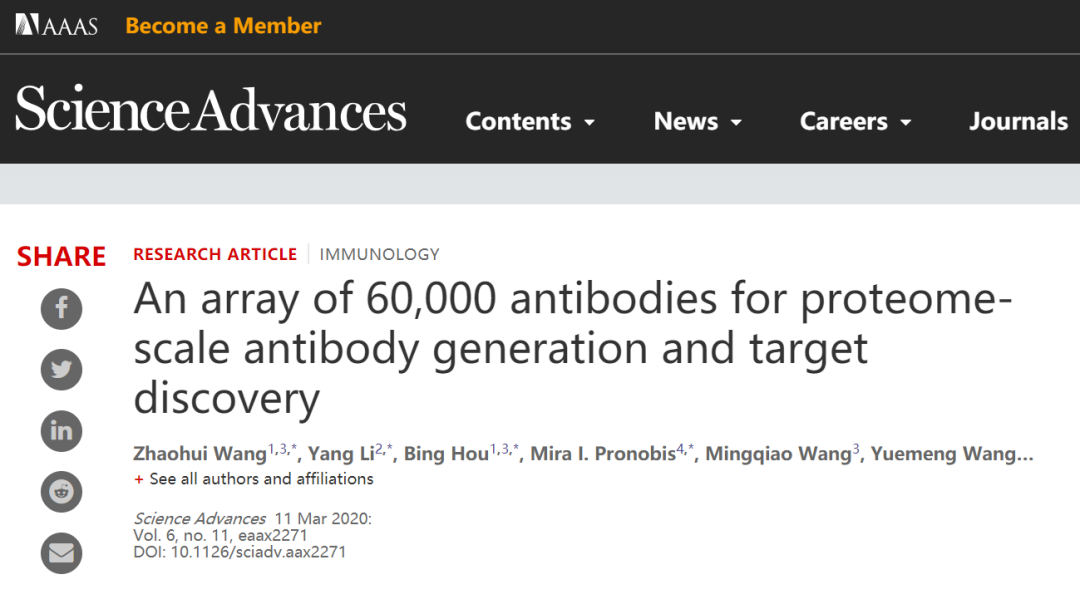Open the News dropdown menu

697,122
